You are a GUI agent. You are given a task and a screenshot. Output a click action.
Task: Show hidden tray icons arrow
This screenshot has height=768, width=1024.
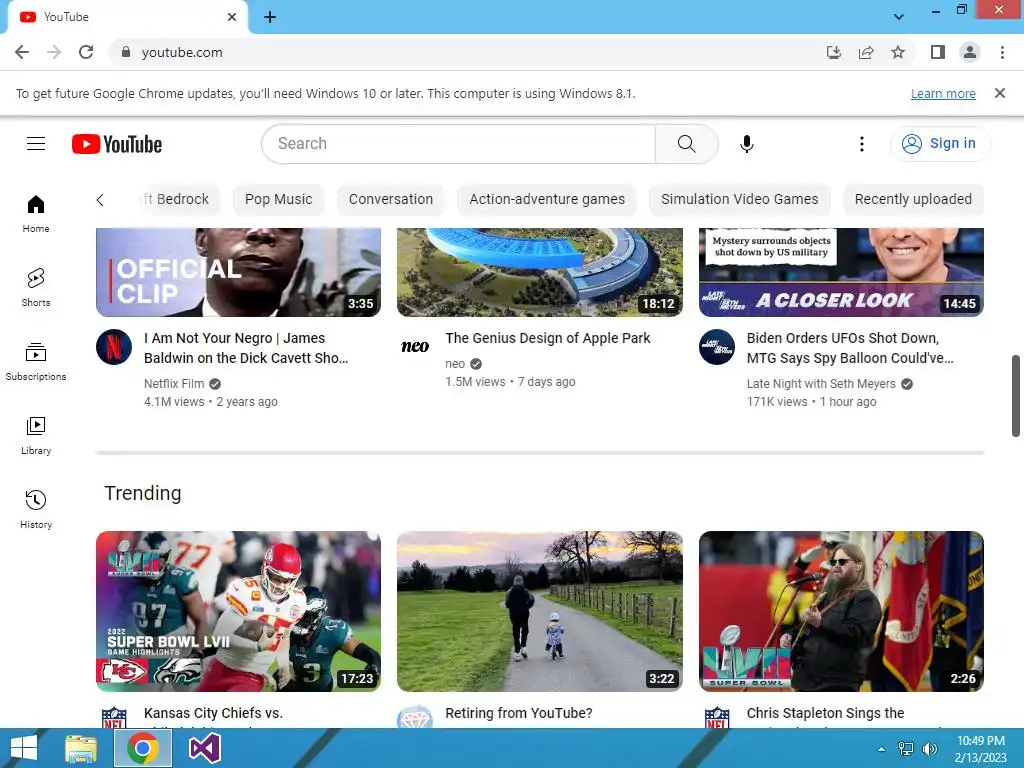click(x=881, y=748)
